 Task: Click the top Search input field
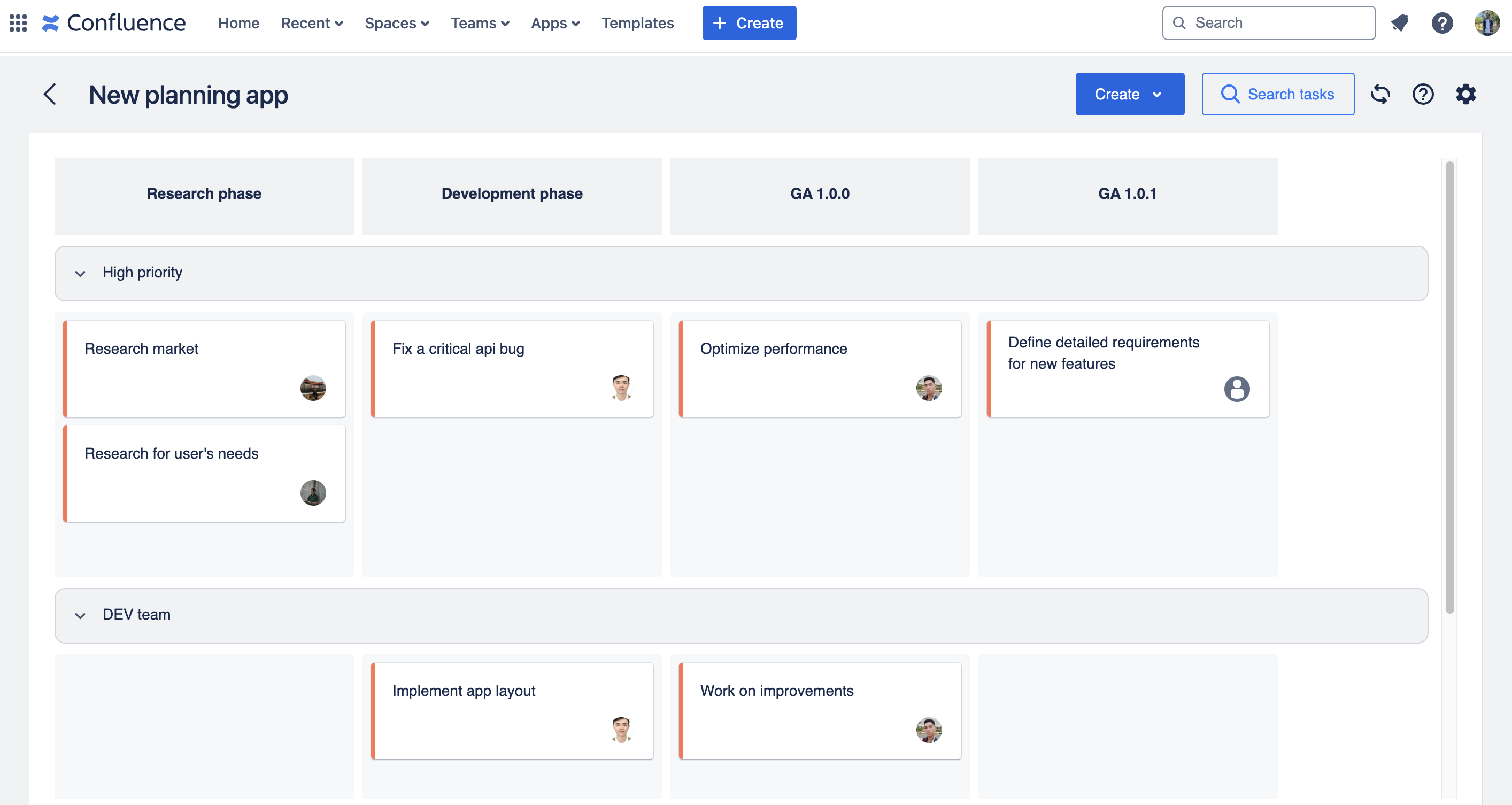1268,23
